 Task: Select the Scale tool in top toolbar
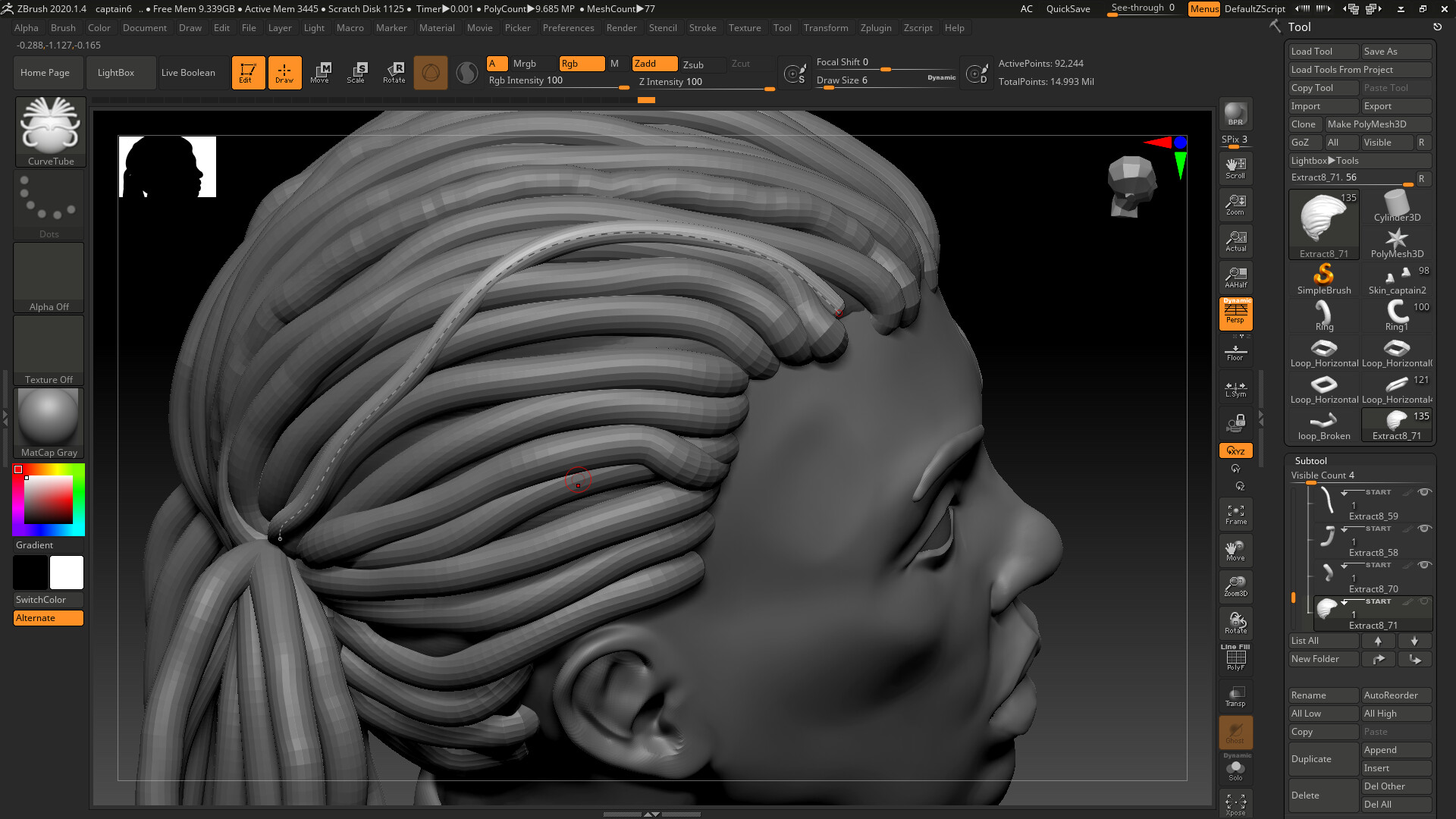click(x=356, y=72)
